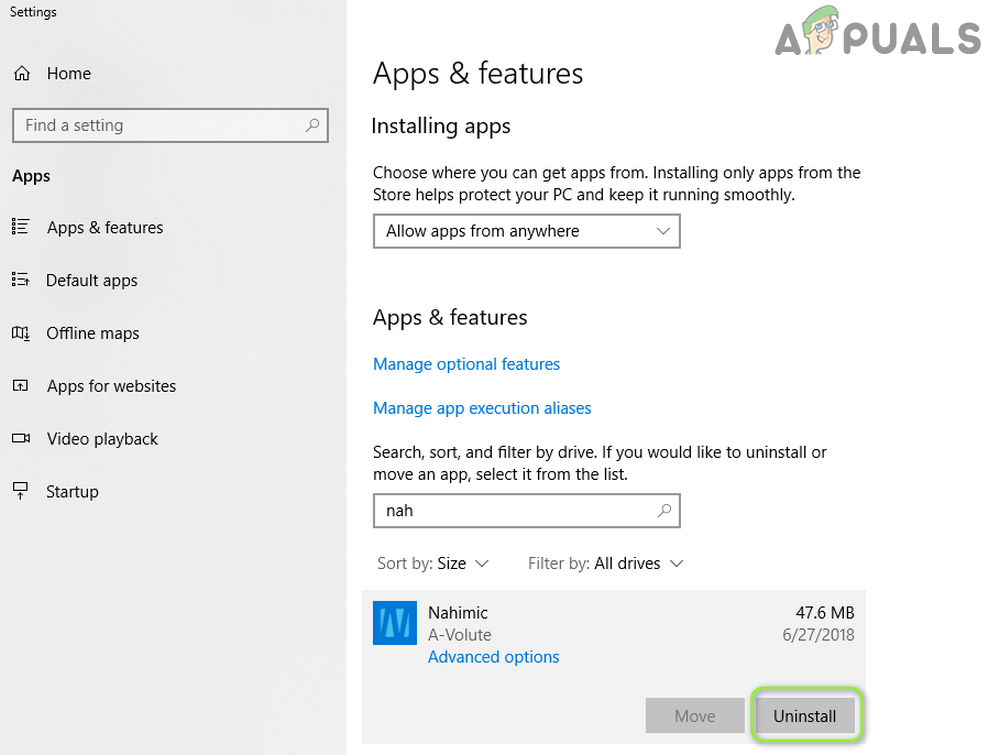Image resolution: width=989 pixels, height=755 pixels.
Task: Open Advanced options for Nahimic
Action: 493,657
